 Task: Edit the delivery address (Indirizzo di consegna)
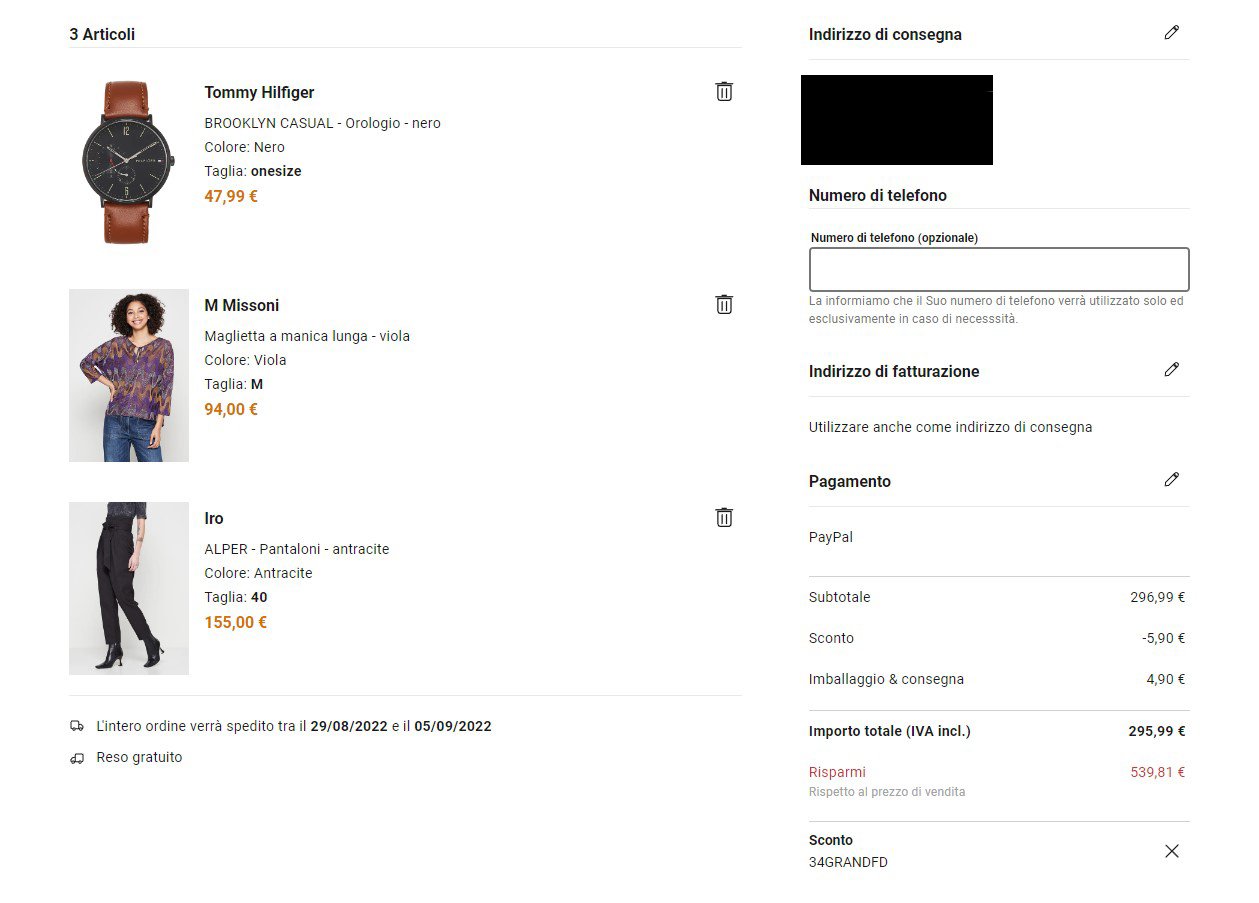coord(1171,33)
